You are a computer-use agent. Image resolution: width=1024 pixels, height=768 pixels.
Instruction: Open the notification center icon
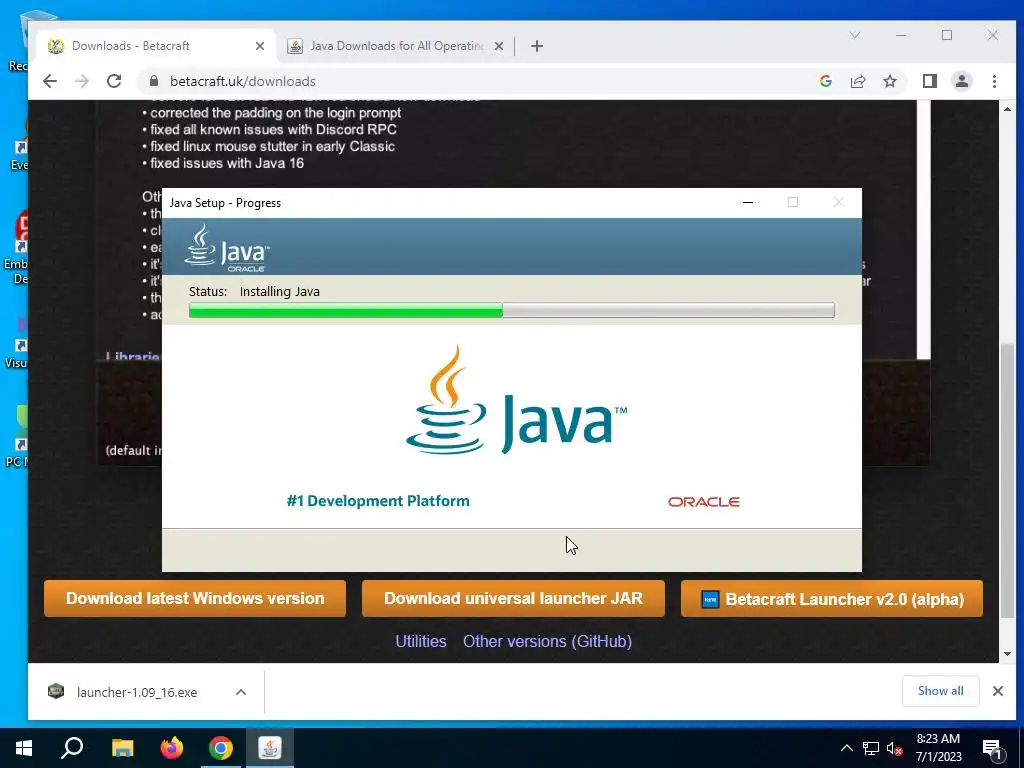(992, 748)
